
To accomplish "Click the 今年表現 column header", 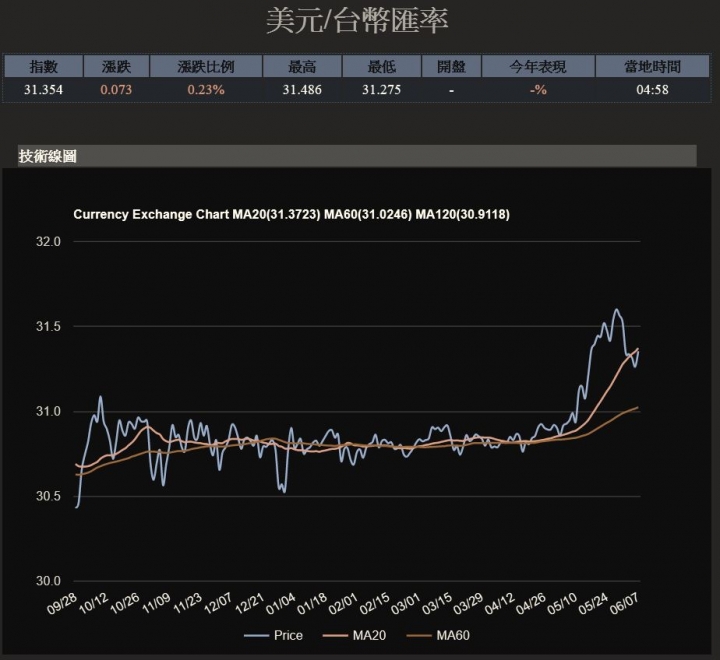I will pos(538,67).
